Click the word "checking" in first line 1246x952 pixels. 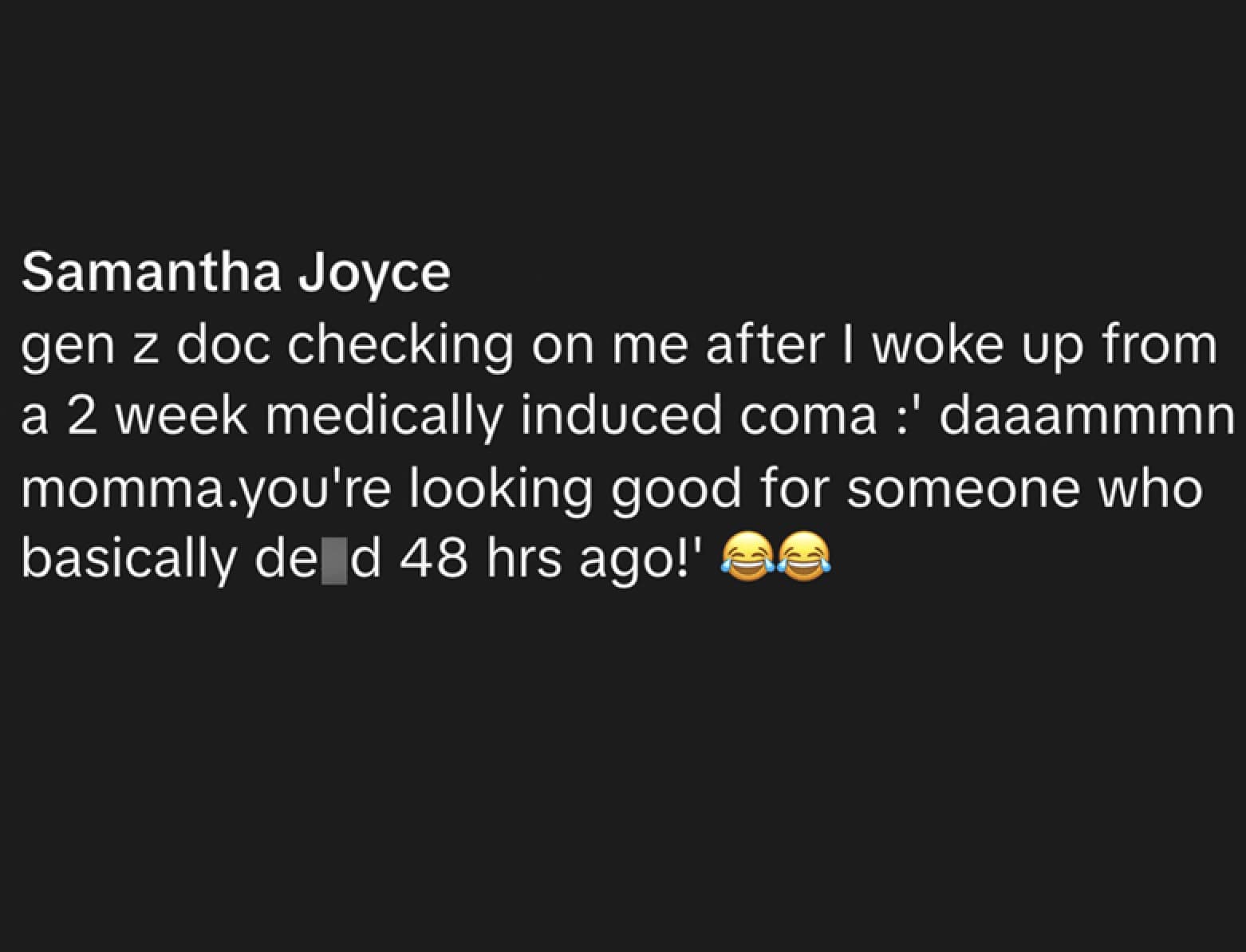pyautogui.click(x=400, y=346)
